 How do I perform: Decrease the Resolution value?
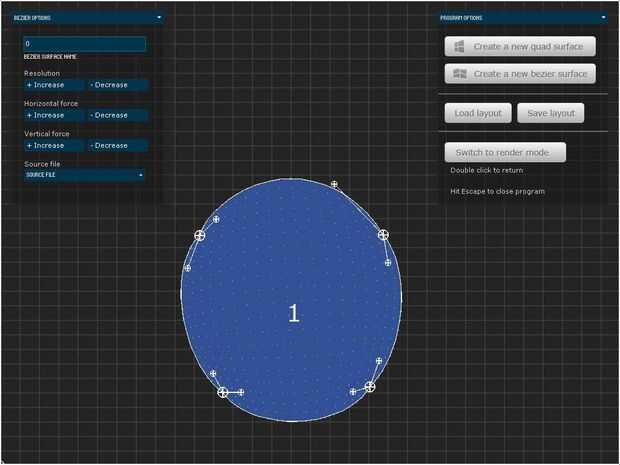pyautogui.click(x=118, y=85)
